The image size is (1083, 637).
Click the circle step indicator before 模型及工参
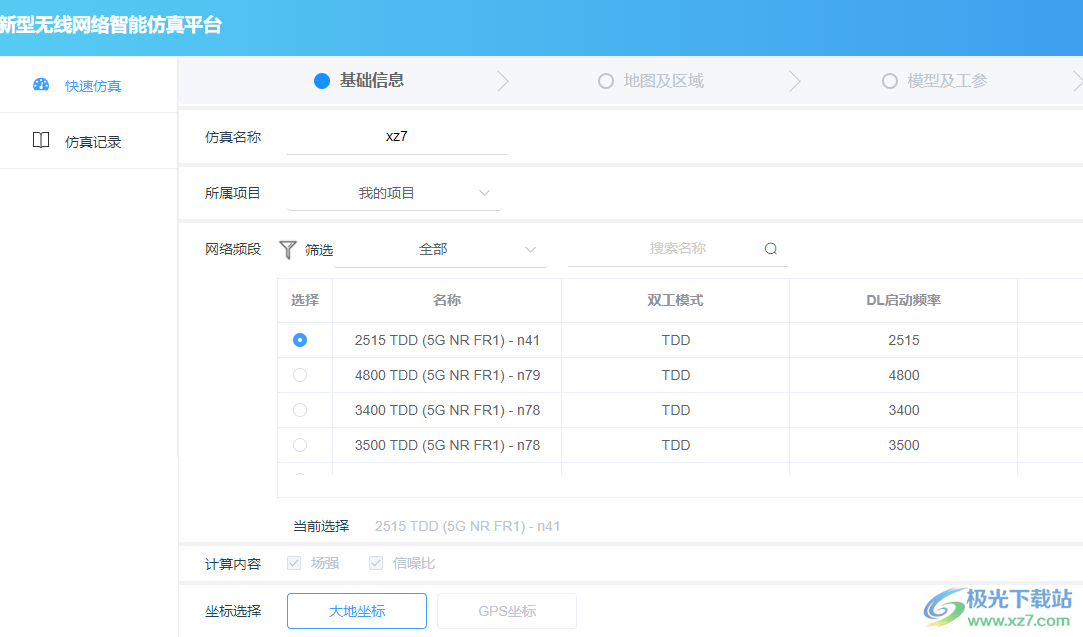(889, 80)
